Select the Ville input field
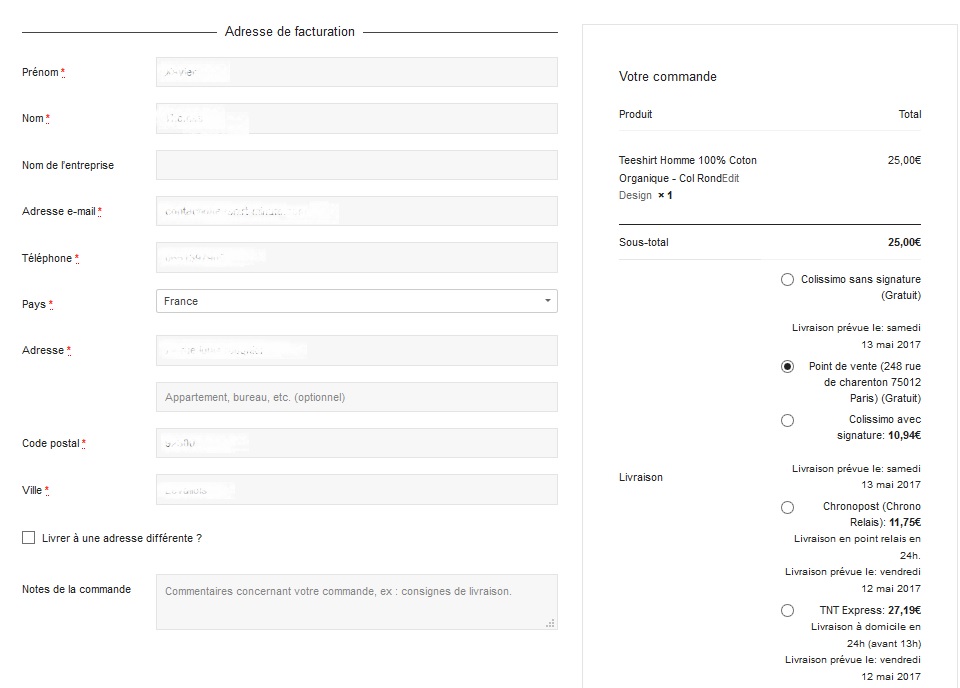Viewport: 960px width, 688px height. tap(356, 490)
